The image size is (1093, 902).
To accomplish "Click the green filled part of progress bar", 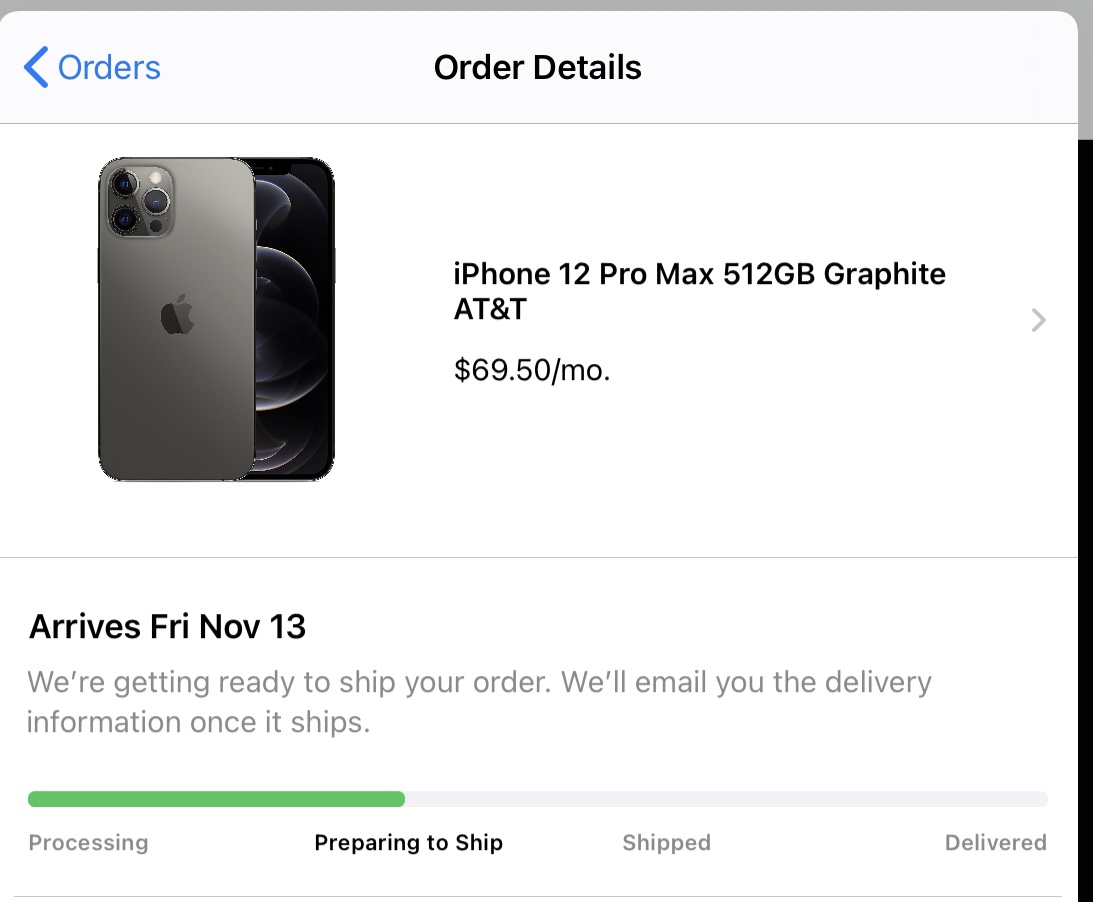I will [x=216, y=799].
